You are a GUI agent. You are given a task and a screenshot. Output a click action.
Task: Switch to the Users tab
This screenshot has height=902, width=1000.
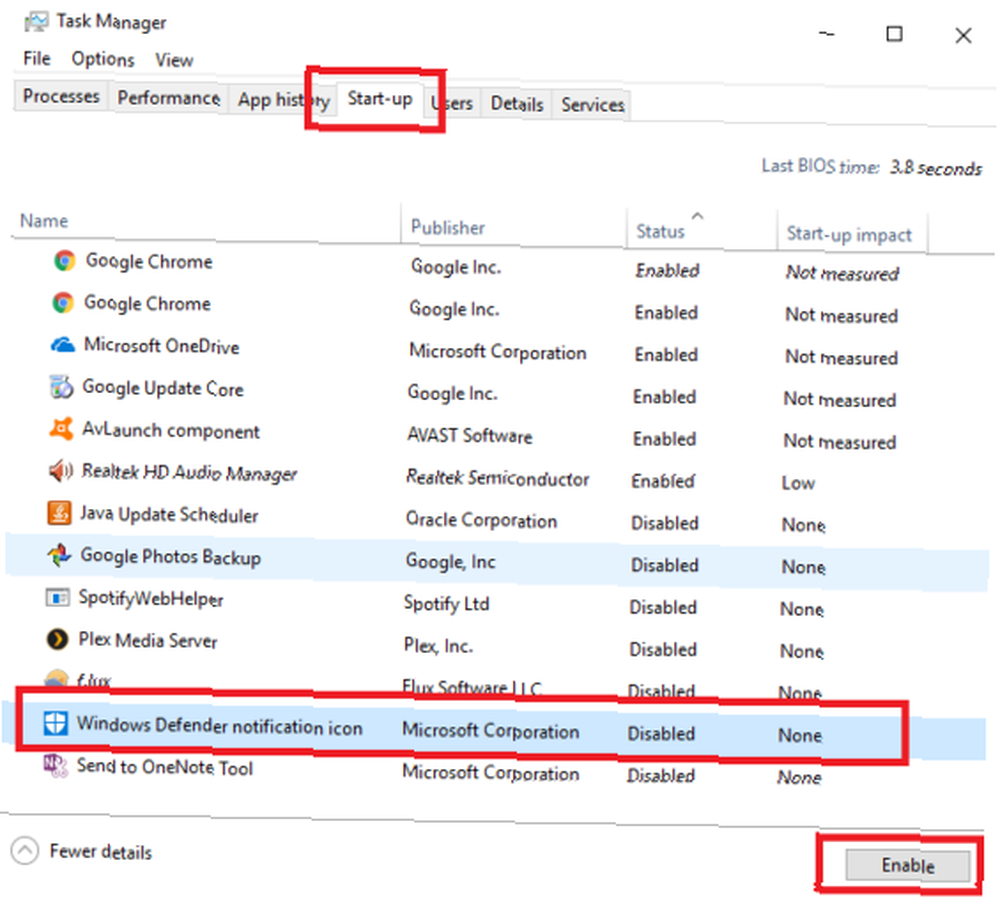[452, 103]
